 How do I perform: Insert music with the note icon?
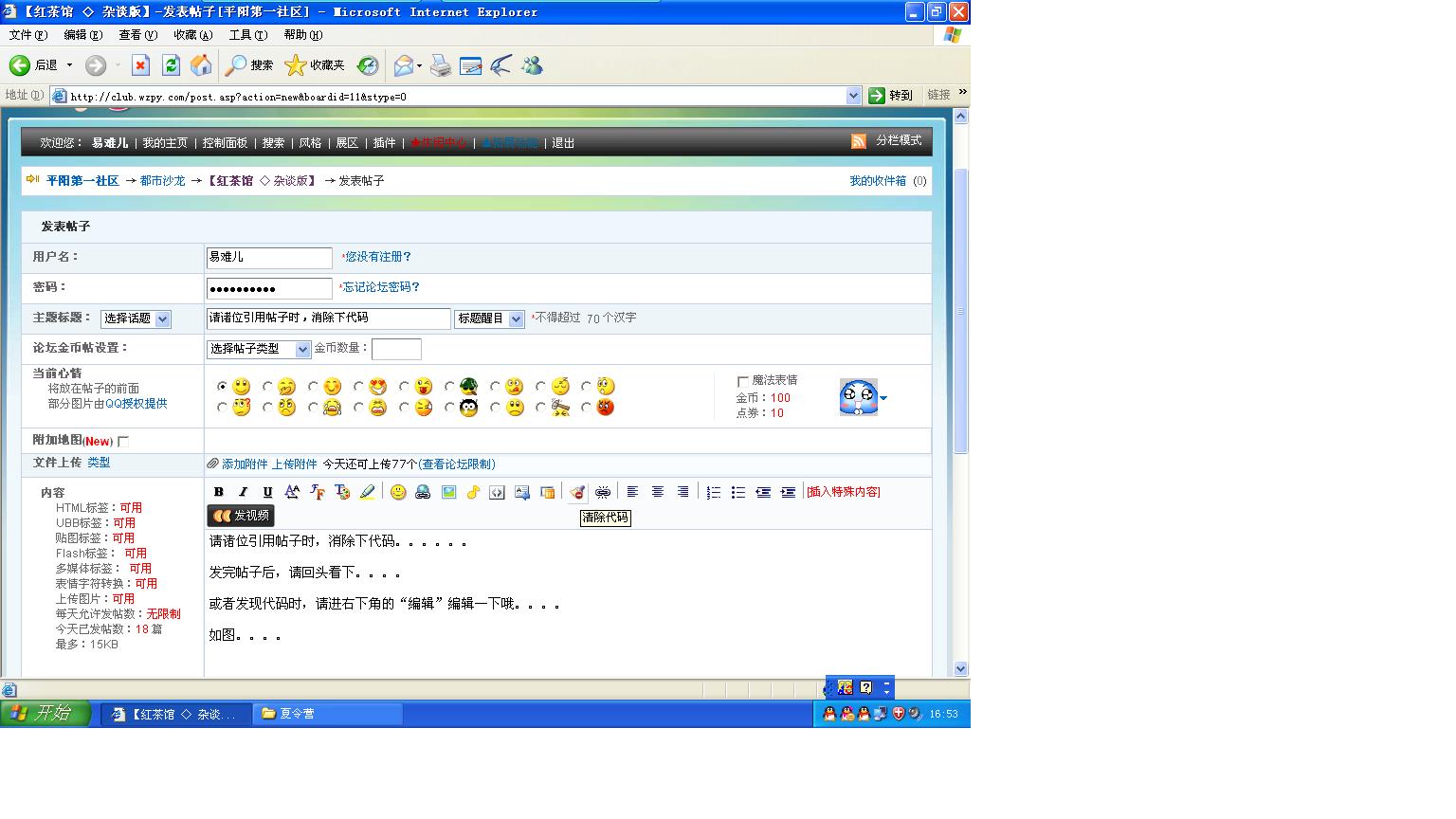(x=473, y=492)
